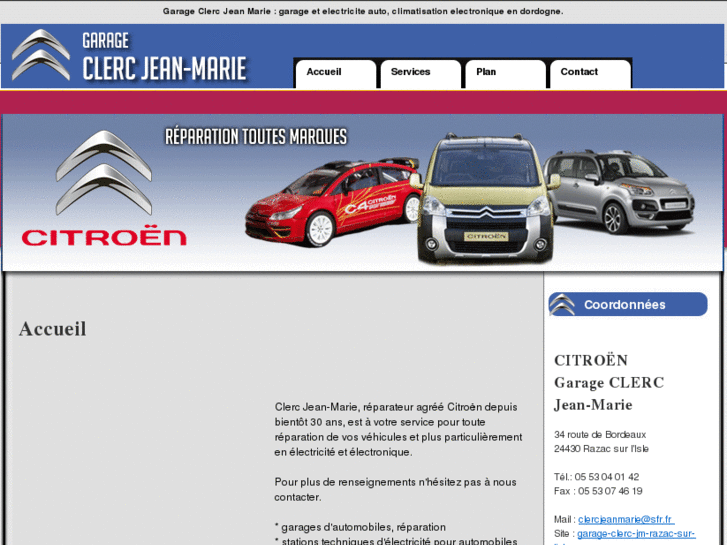Open the Accueil navigation tab
Image resolution: width=727 pixels, height=545 pixels.
click(x=336, y=73)
